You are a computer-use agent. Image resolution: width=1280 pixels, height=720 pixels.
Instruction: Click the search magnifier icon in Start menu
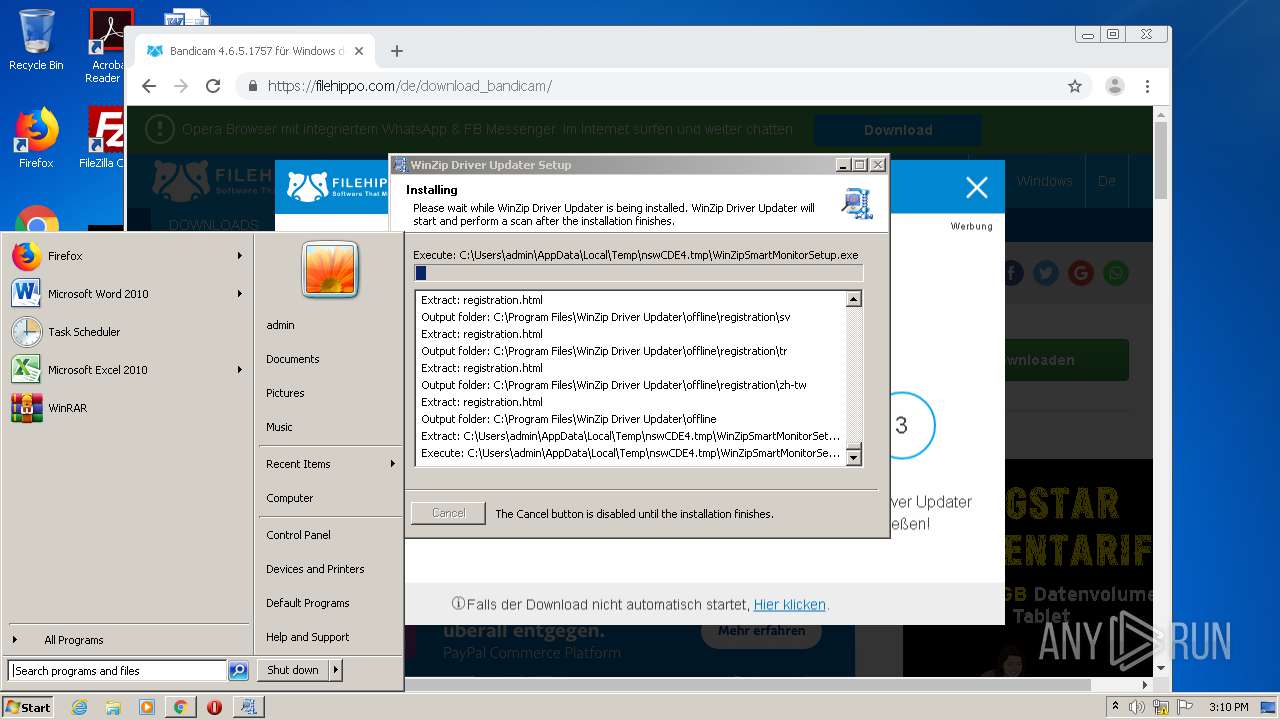(238, 671)
